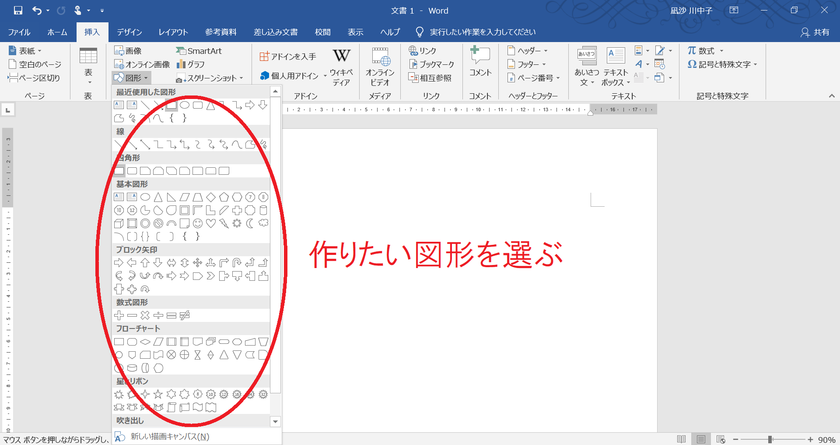The image size is (840, 445).
Task: Switch to the ホーム tab
Action: (x=57, y=32)
